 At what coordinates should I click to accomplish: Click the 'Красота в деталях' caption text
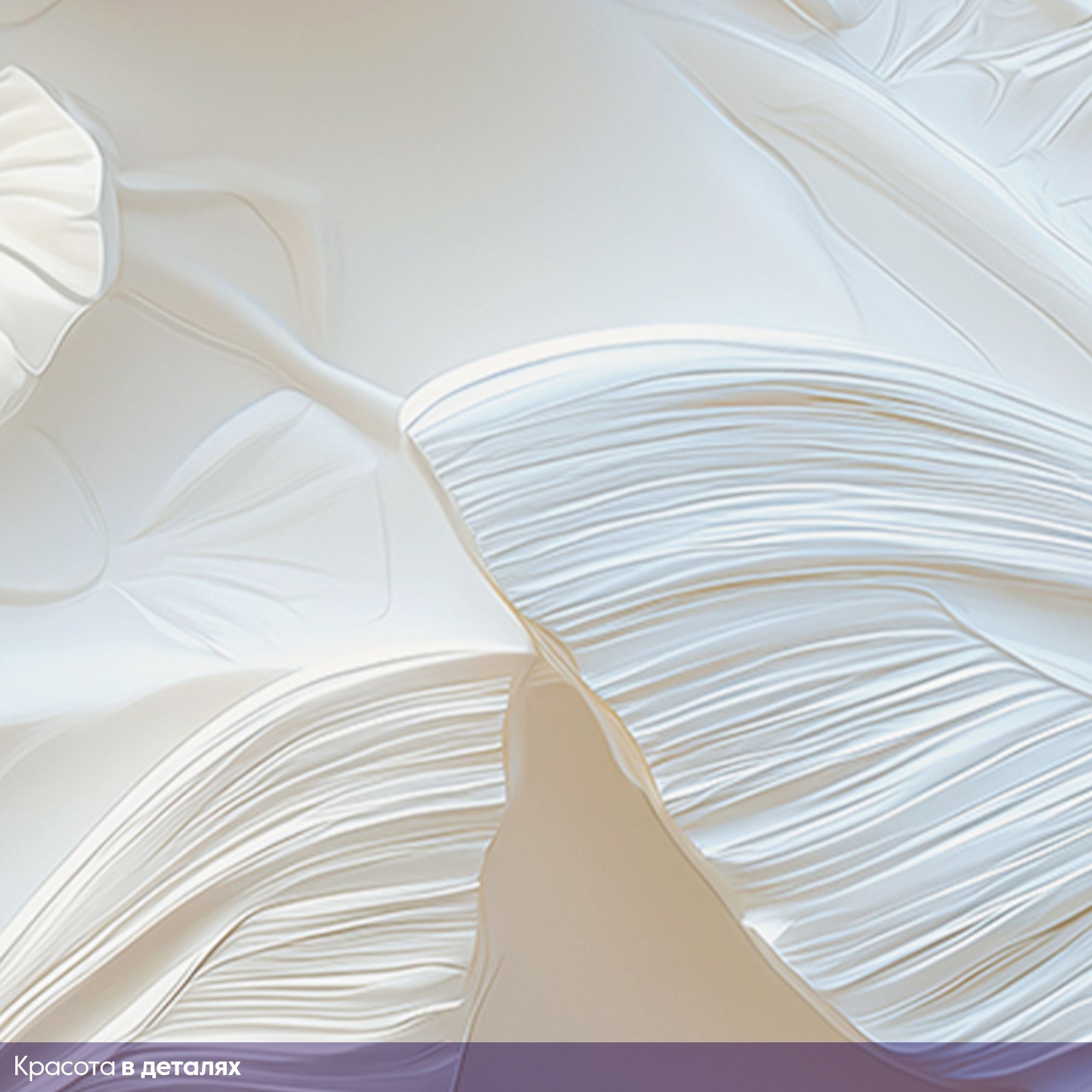point(128,1067)
